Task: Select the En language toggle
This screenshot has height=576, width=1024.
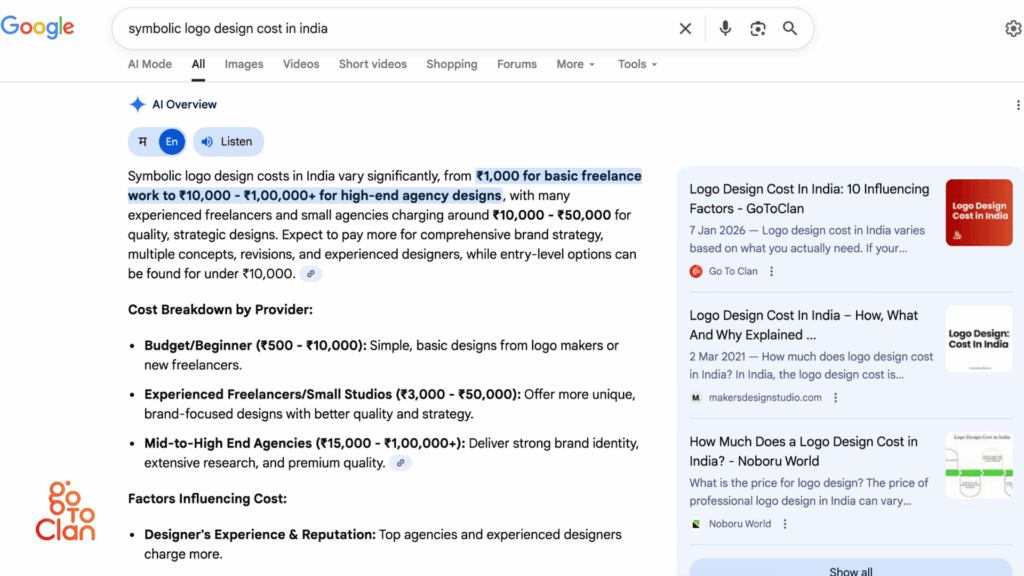Action: (x=171, y=141)
